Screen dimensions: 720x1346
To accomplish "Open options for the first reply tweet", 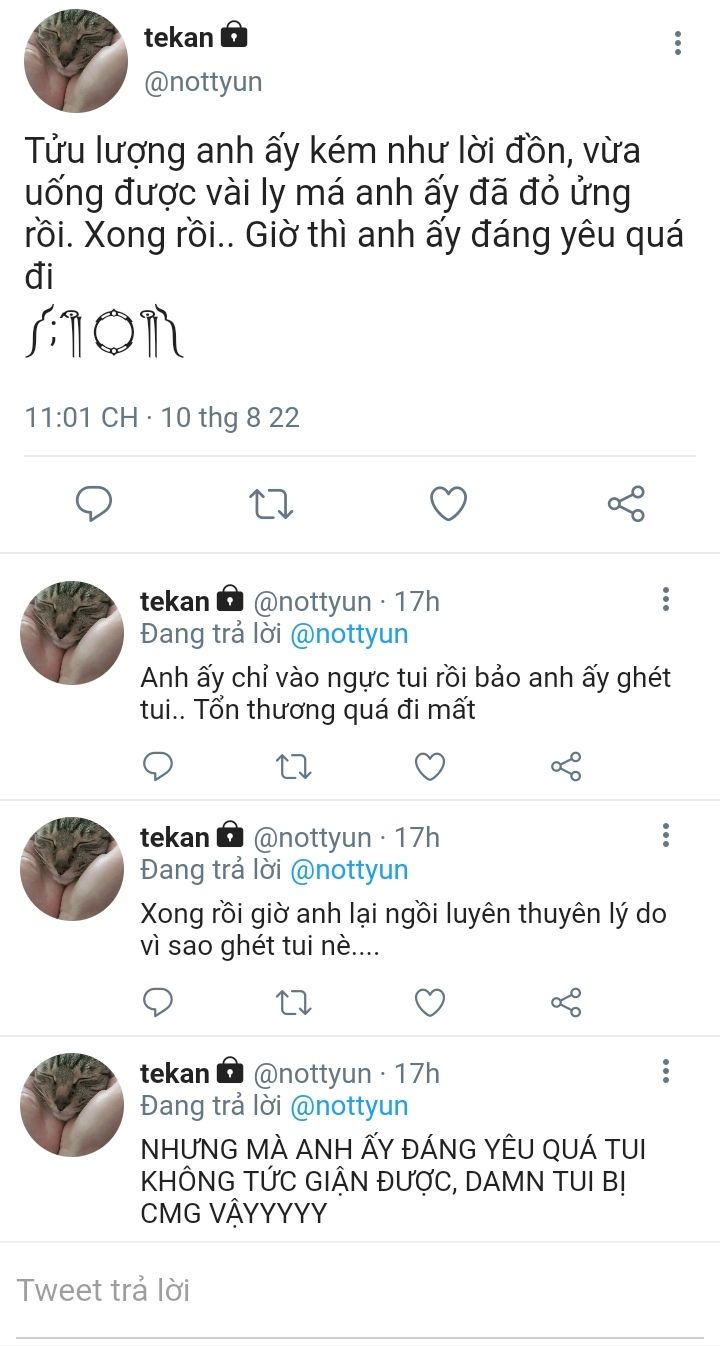I will pyautogui.click(x=666, y=600).
